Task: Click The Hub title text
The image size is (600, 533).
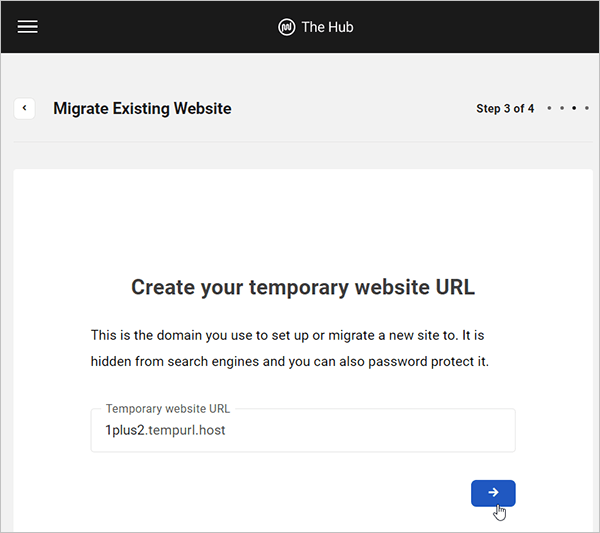Action: (x=328, y=27)
